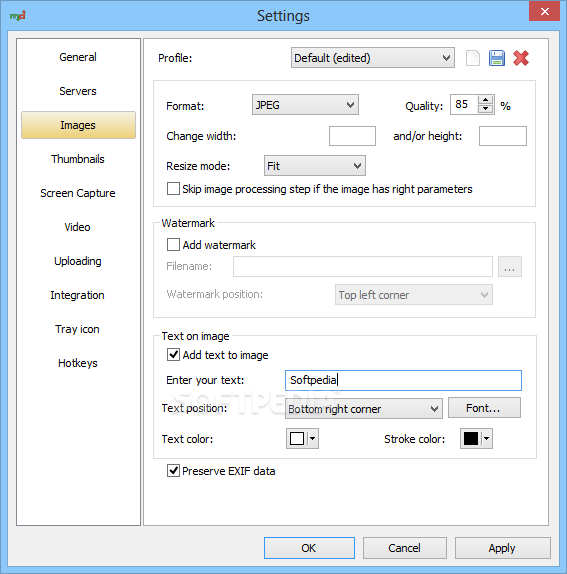The height and width of the screenshot is (574, 567).
Task: Enable the Add watermark checkbox
Action: [173, 245]
